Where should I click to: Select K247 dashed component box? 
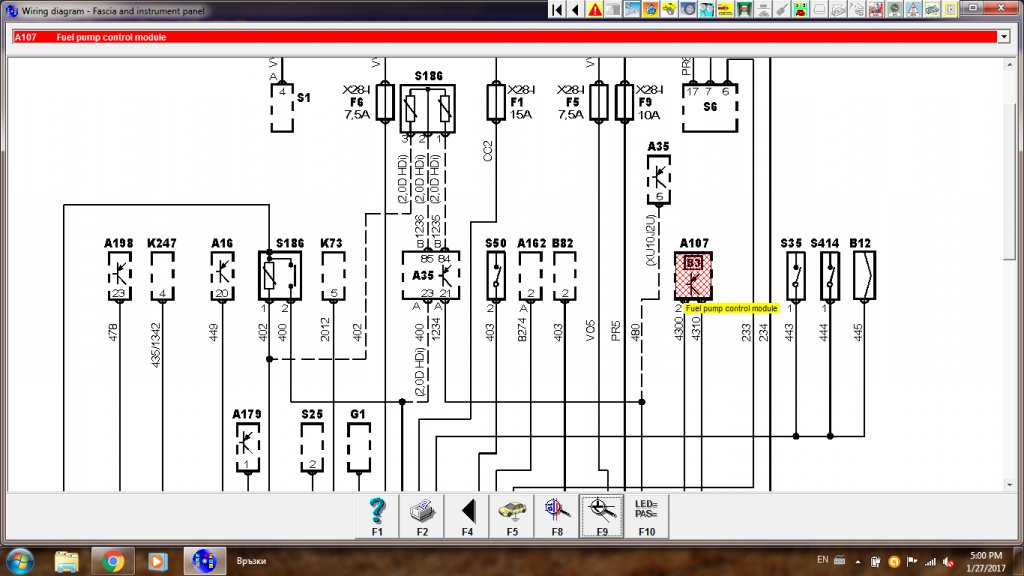click(162, 276)
